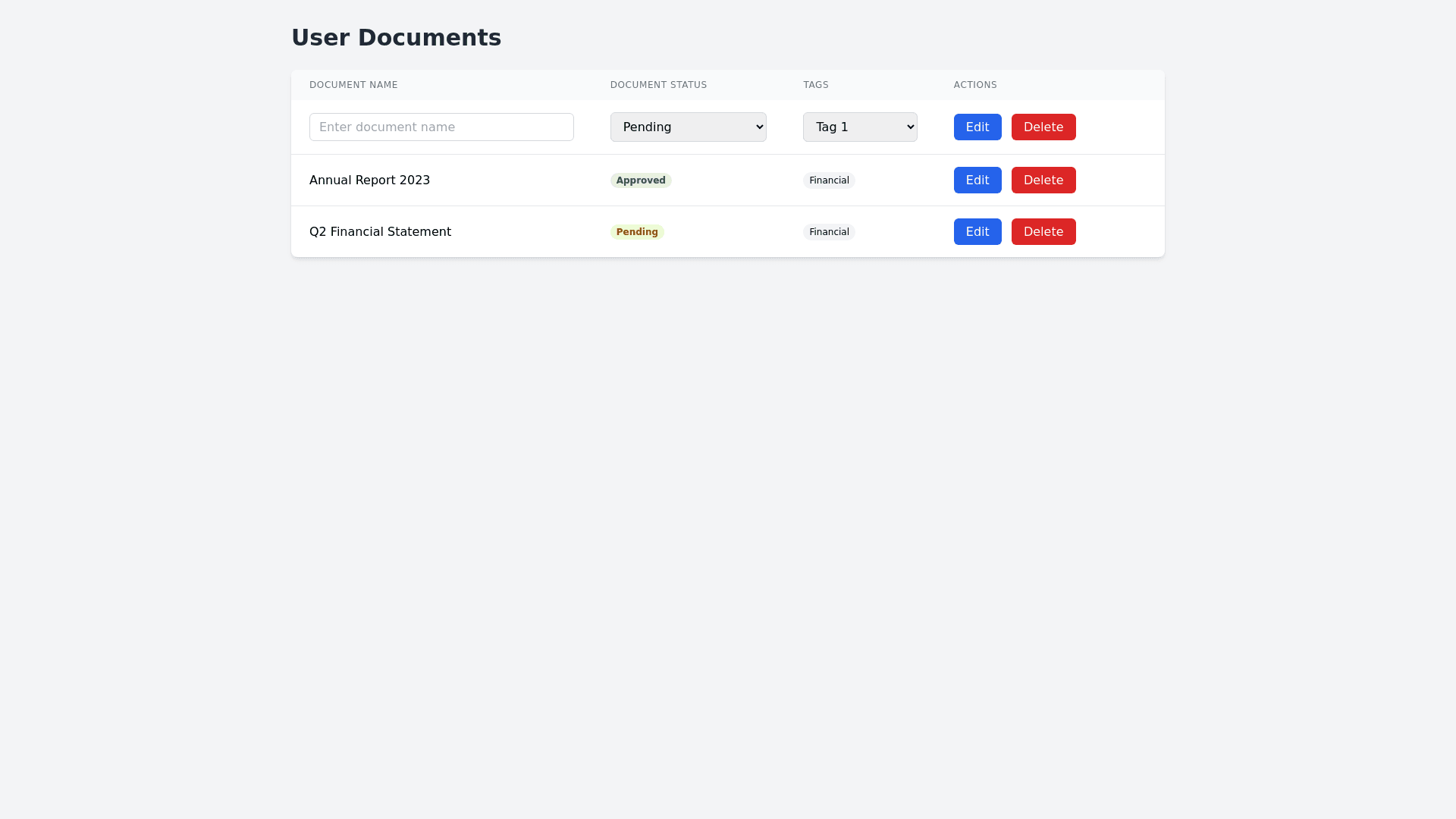This screenshot has height=819, width=1456.
Task: Delete the Annual Report 2023 document
Action: tap(1043, 180)
